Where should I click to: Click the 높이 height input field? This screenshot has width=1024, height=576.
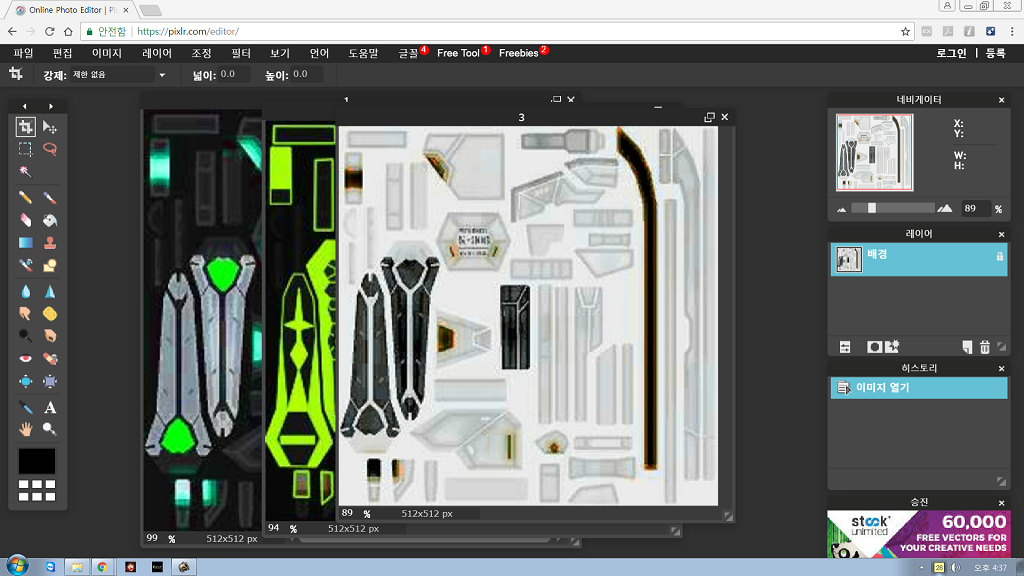[306, 74]
